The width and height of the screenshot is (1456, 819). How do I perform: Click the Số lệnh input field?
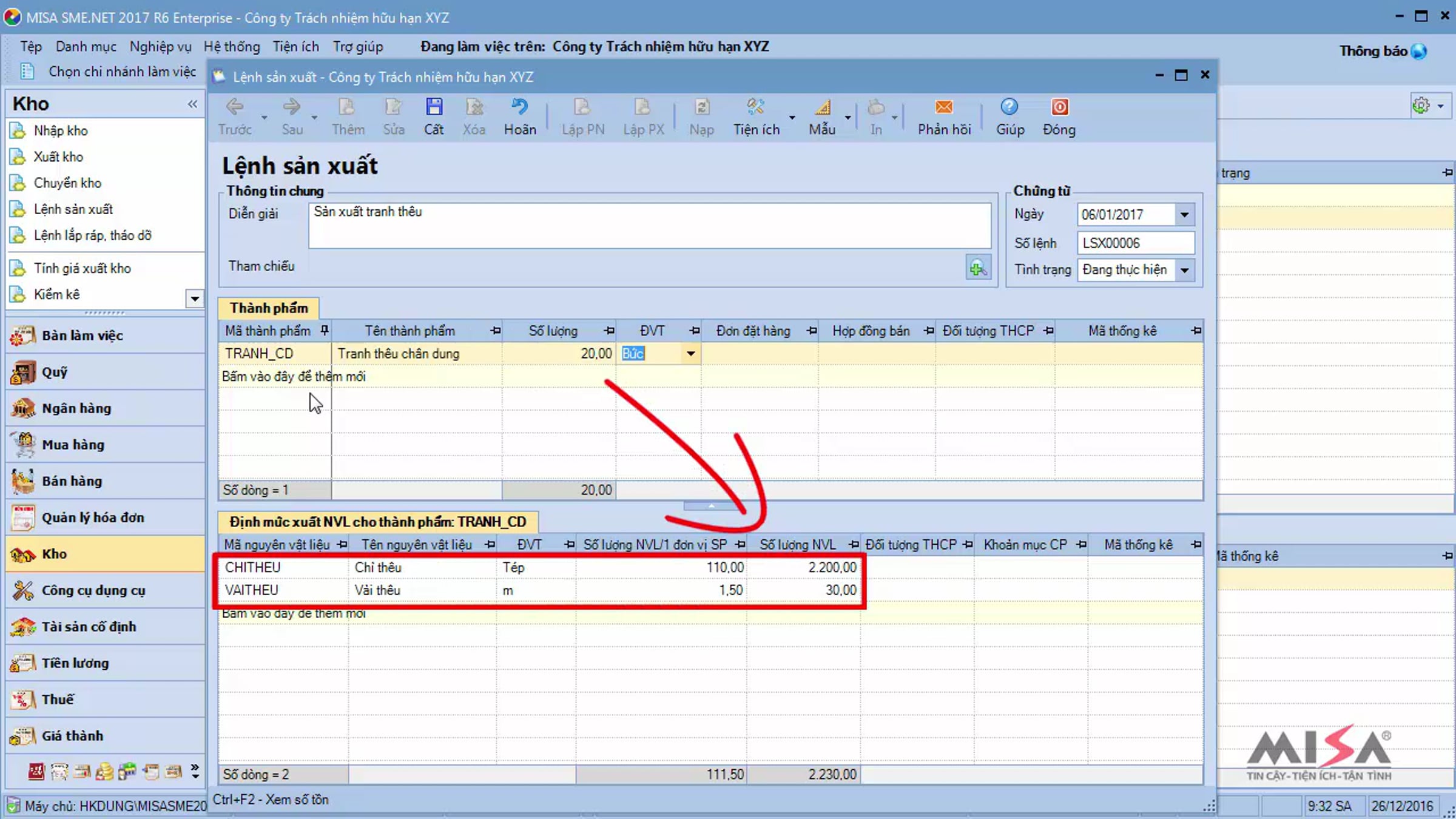(x=1136, y=243)
